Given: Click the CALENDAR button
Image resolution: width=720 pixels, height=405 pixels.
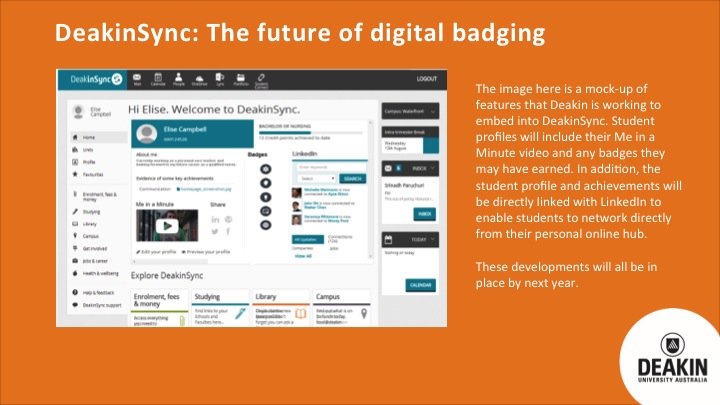Looking at the screenshot, I should coord(420,285).
